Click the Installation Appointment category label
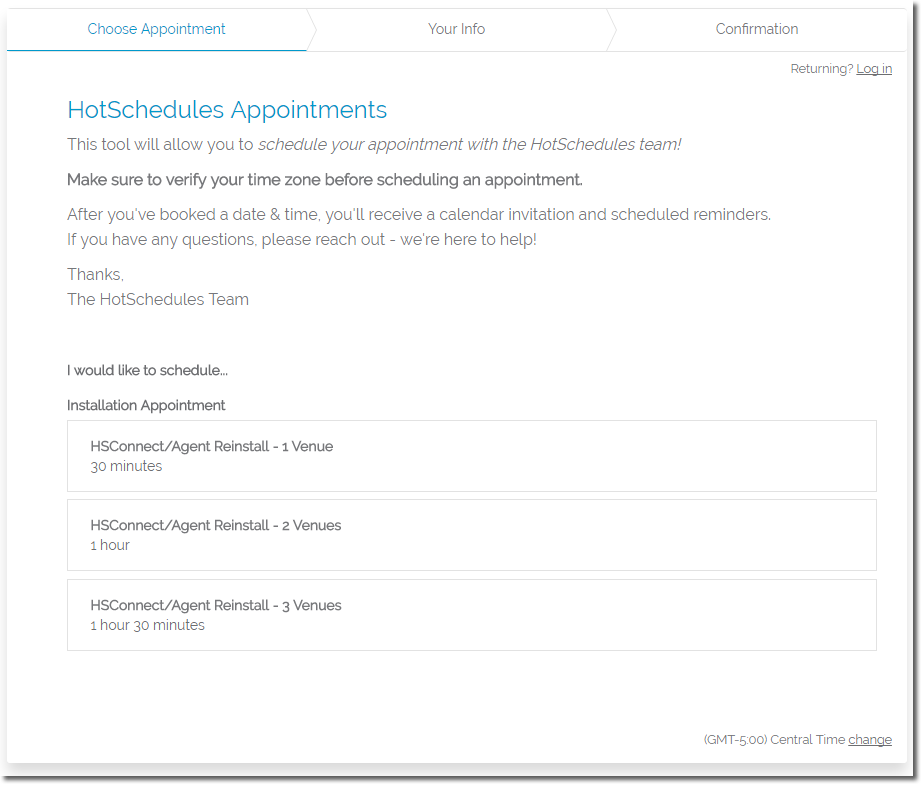Screen dimensions: 923x786 [x=146, y=405]
